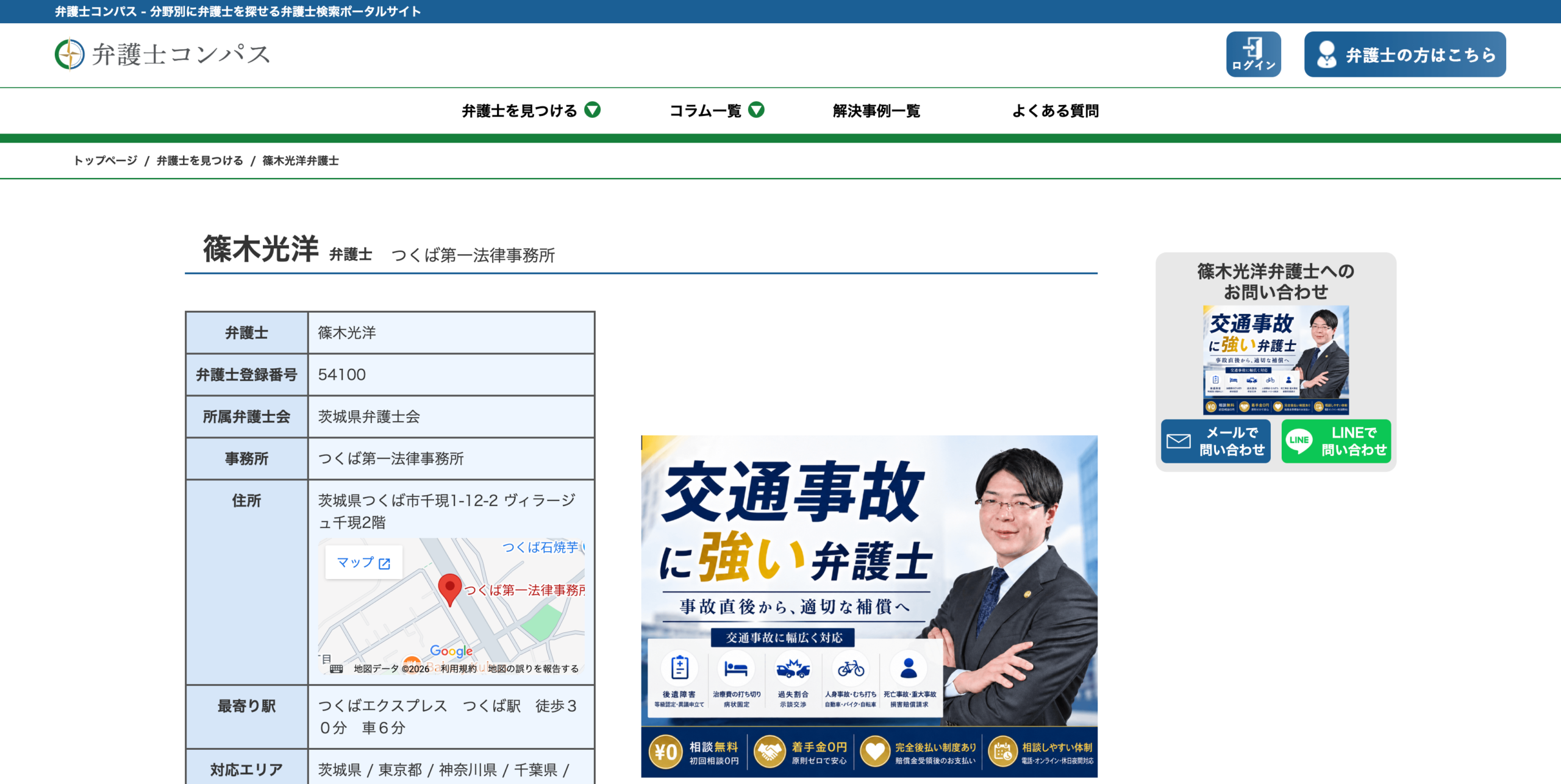Image resolution: width=1561 pixels, height=784 pixels.
Task: Click the 篠木光洋 heading name
Action: tap(261, 249)
